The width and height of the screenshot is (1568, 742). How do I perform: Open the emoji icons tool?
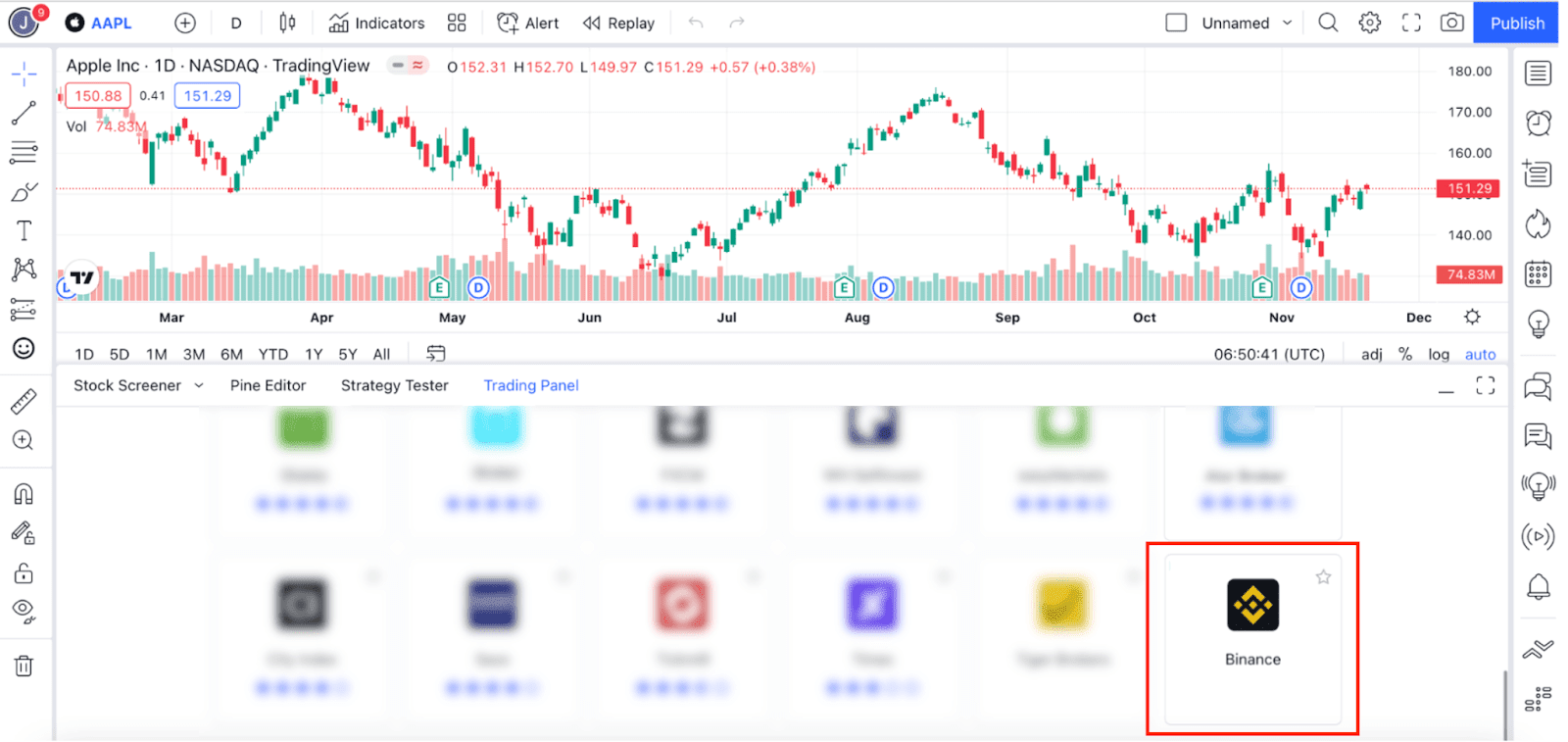[x=24, y=348]
